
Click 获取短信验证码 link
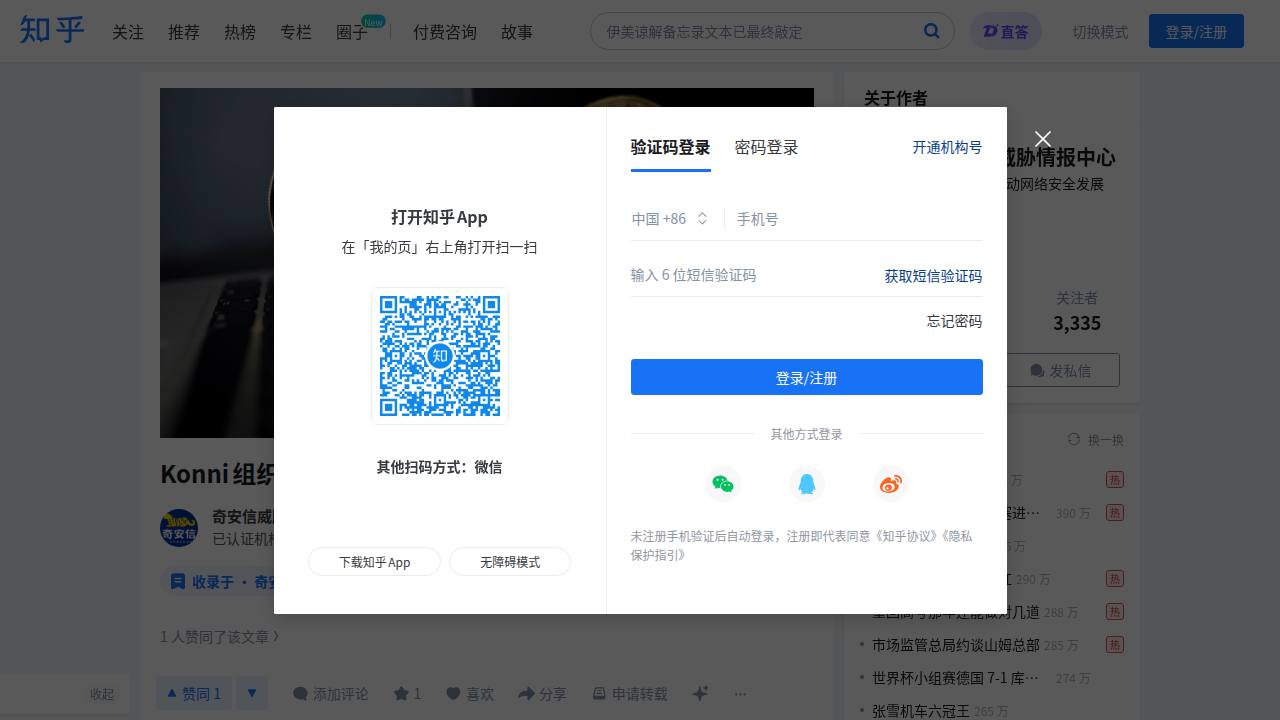(933, 276)
